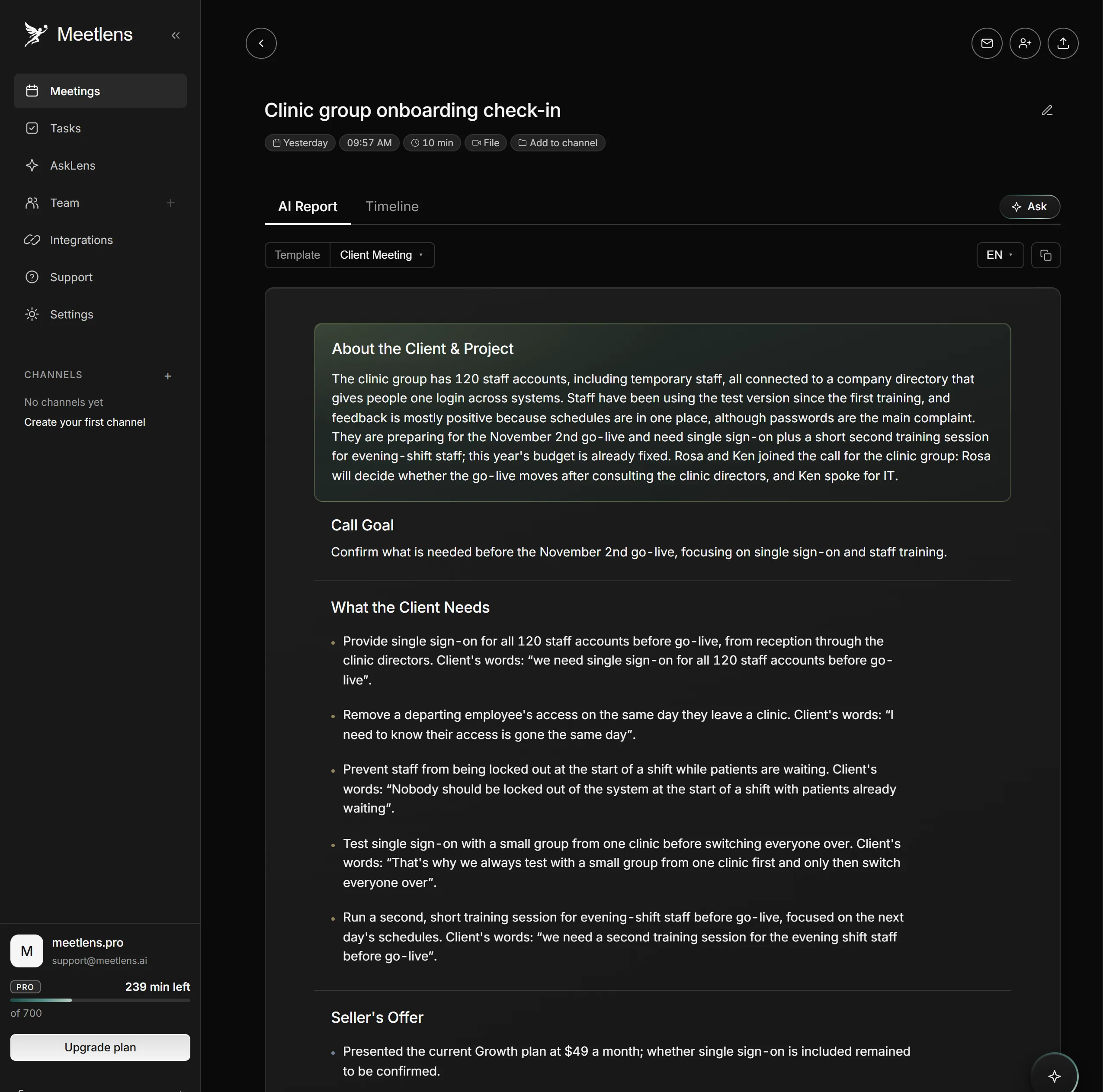
Task: Open Integrations in the sidebar
Action: 100,240
